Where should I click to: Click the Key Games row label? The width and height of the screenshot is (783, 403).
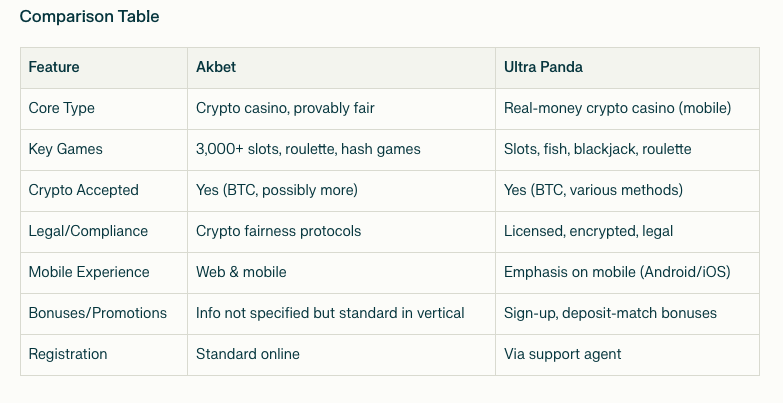point(65,149)
